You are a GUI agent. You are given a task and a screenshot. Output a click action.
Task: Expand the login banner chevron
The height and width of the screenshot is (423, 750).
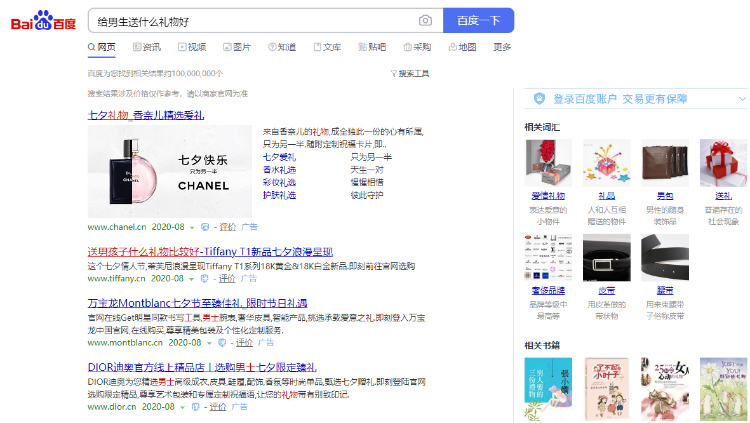[742, 99]
